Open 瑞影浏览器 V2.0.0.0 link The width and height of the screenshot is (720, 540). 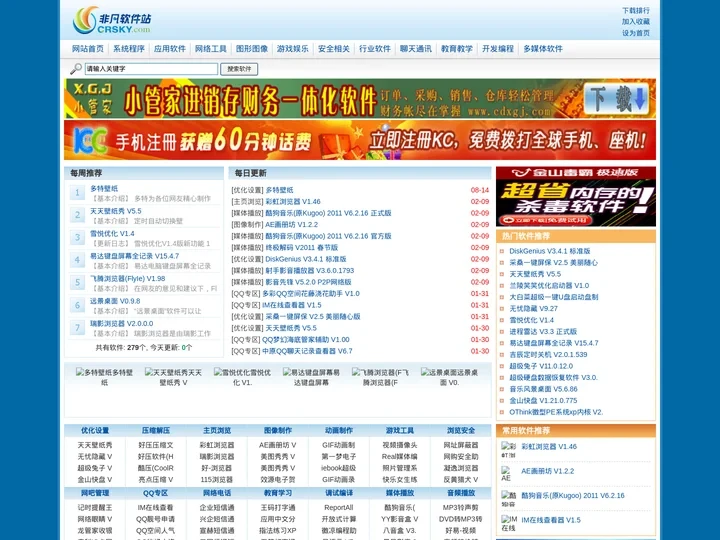tap(122, 324)
